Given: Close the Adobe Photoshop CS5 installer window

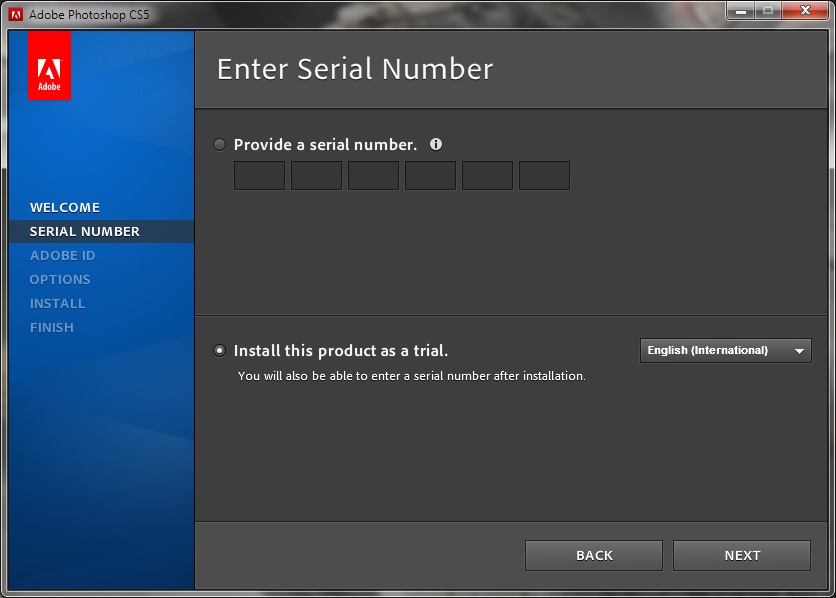Looking at the screenshot, I should click(x=806, y=11).
